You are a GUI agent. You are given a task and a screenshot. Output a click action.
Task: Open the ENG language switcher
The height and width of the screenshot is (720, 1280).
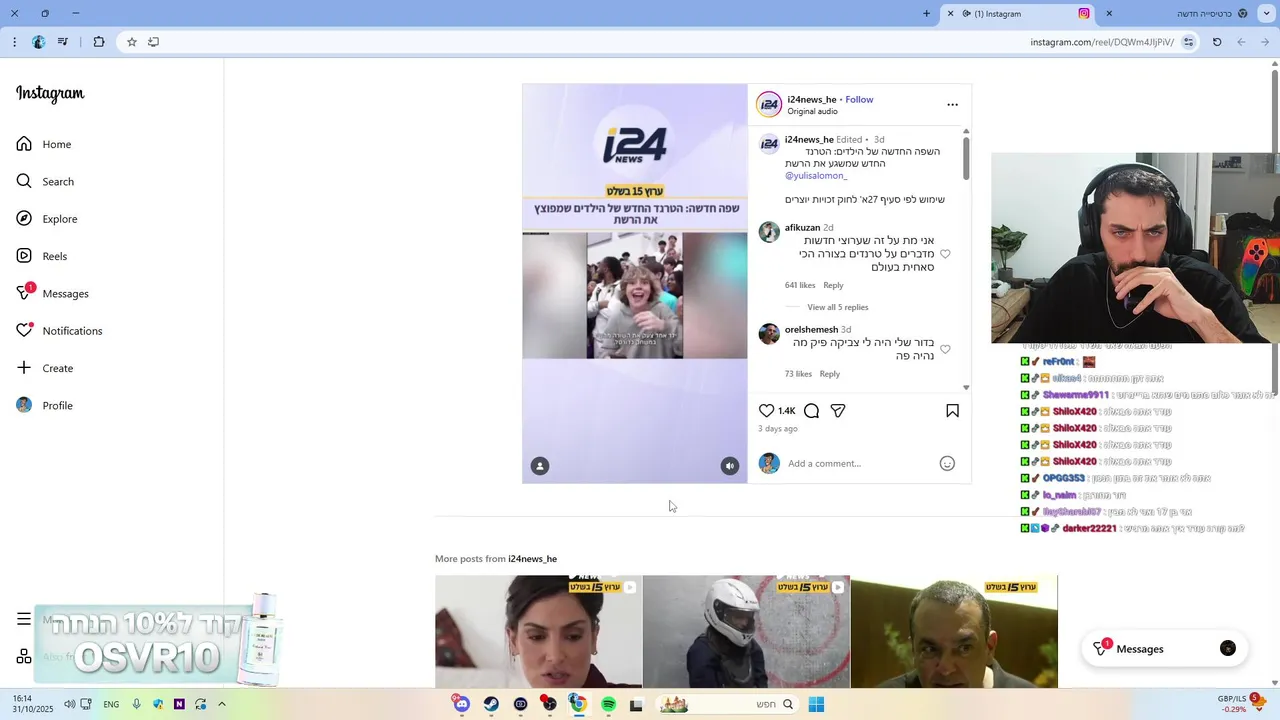(x=111, y=704)
